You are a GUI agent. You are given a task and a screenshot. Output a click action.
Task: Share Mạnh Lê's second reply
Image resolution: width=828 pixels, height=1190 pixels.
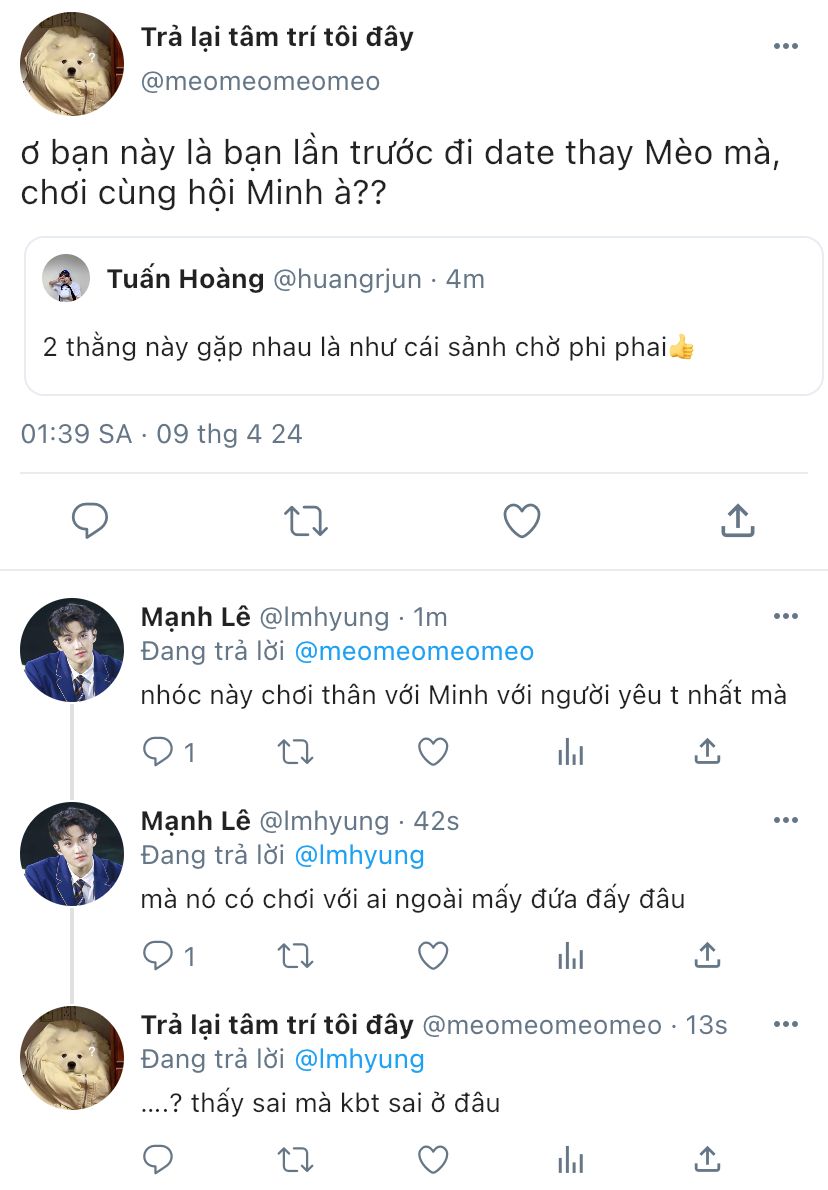pos(707,956)
